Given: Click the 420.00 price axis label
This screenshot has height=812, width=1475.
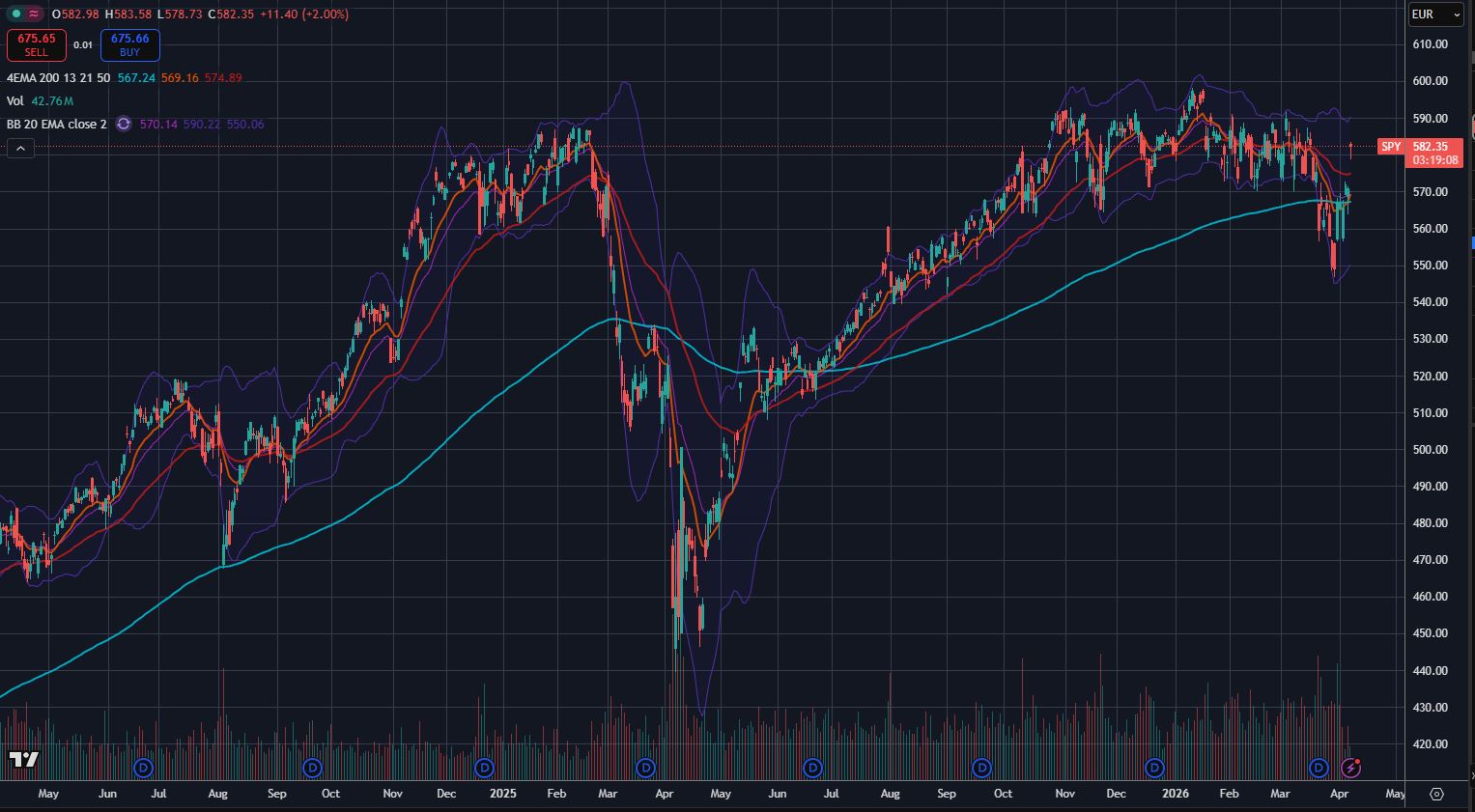Looking at the screenshot, I should [1430, 744].
